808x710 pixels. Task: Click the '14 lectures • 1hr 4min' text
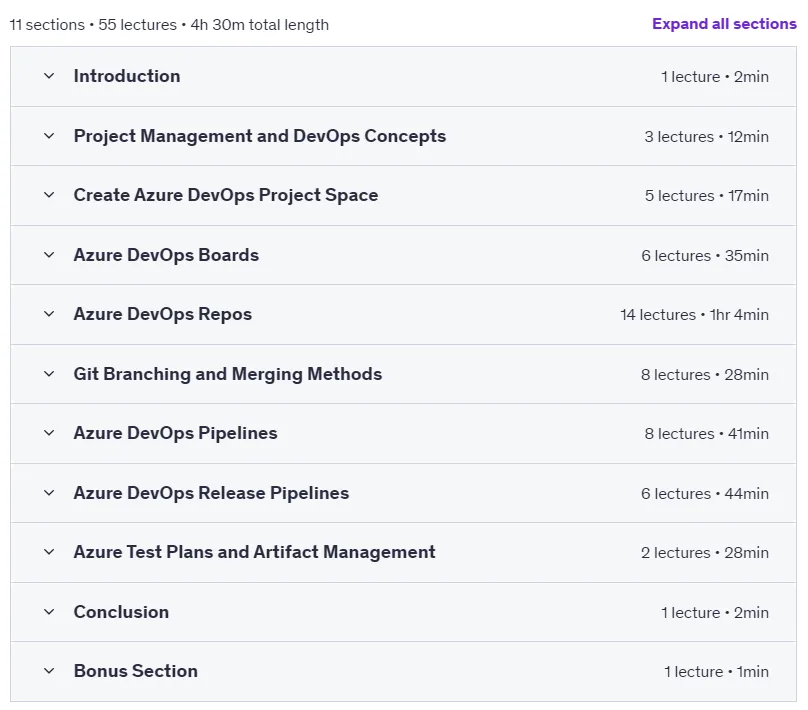694,315
